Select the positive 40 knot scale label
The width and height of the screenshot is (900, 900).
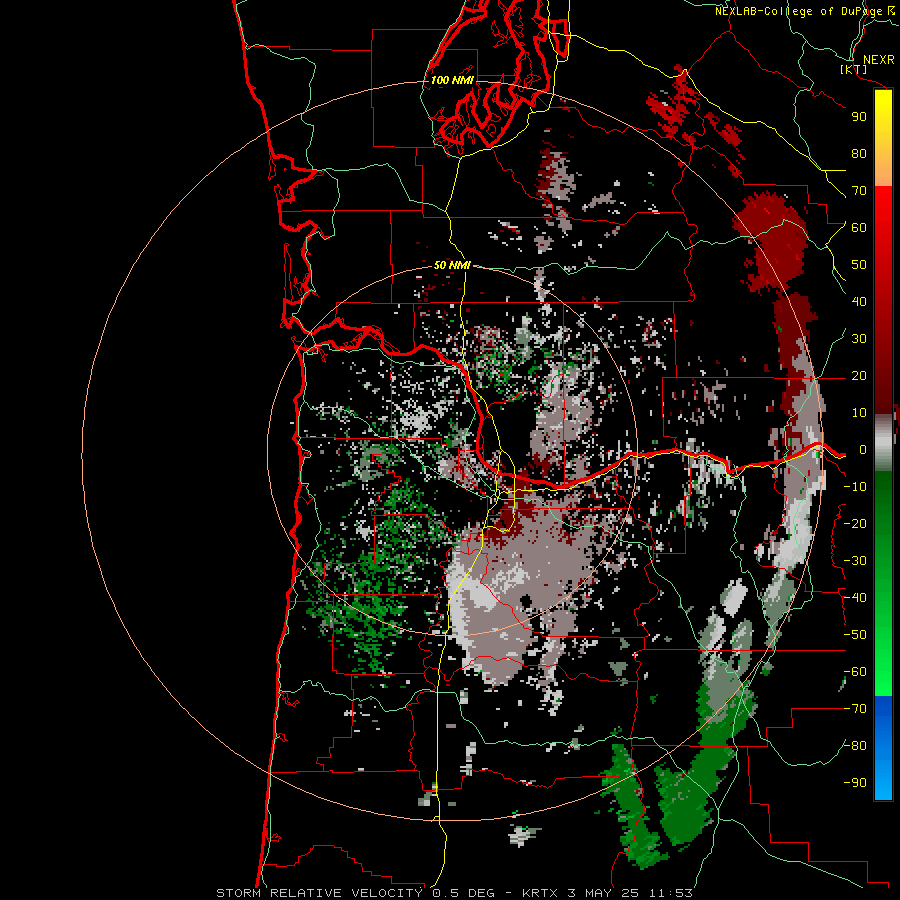[x=859, y=301]
